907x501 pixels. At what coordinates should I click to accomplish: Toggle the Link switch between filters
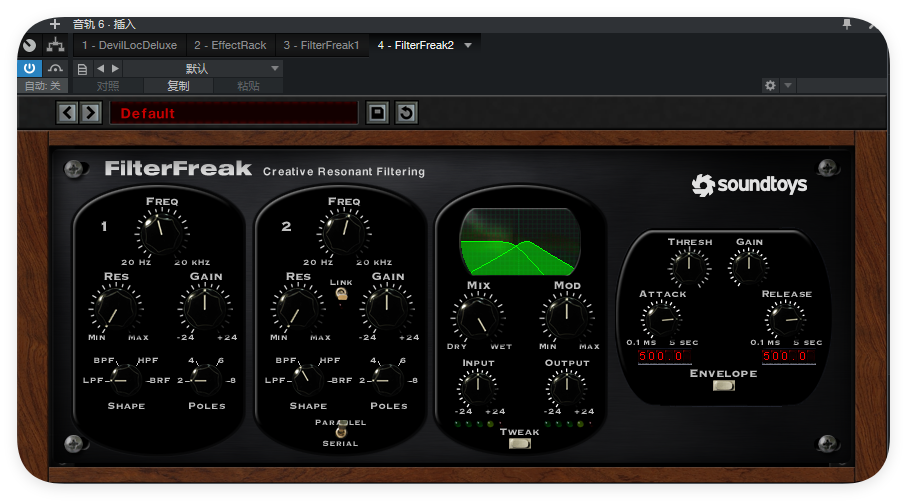tap(341, 294)
